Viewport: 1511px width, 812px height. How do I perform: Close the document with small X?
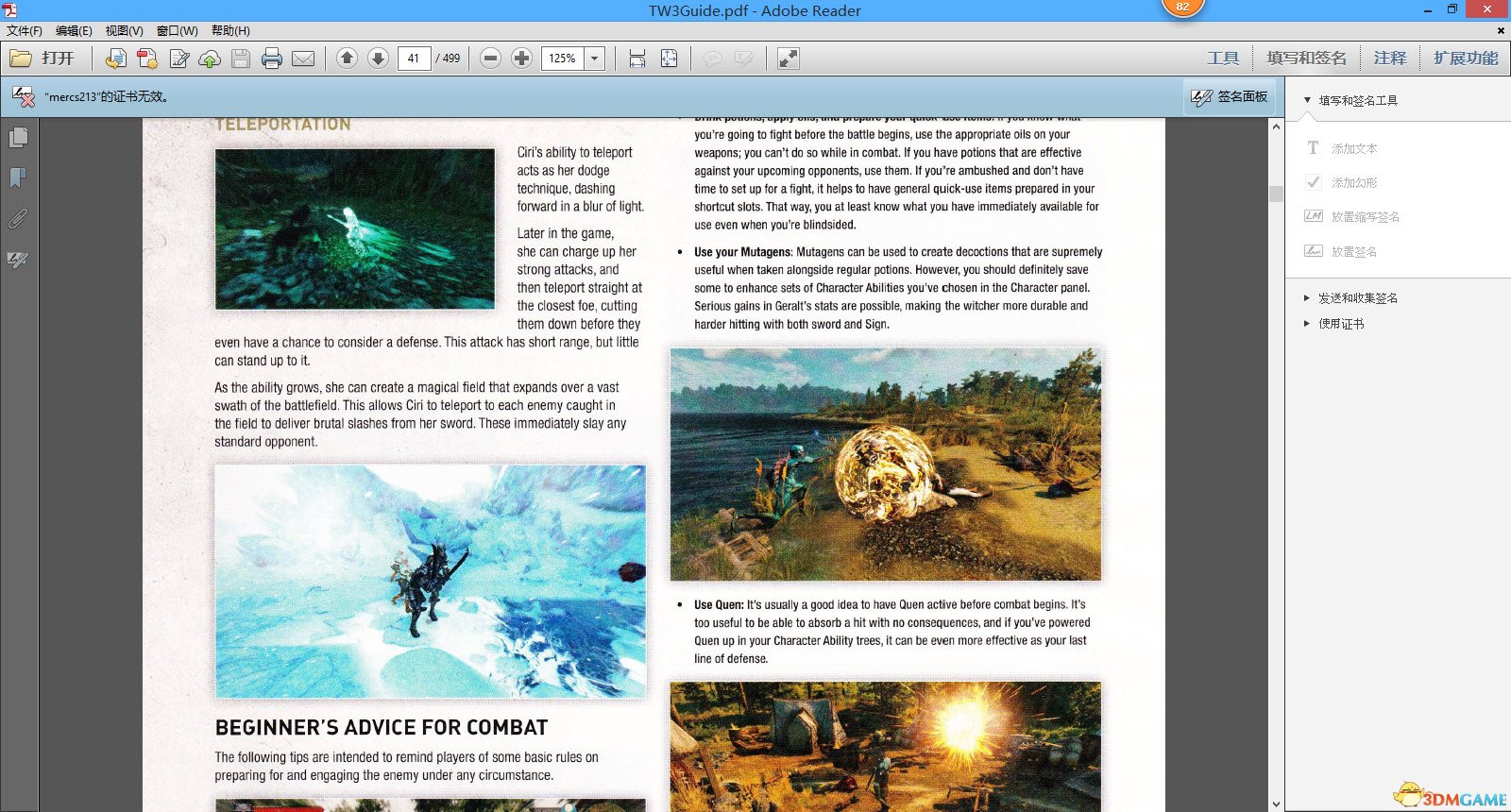coord(1501,31)
